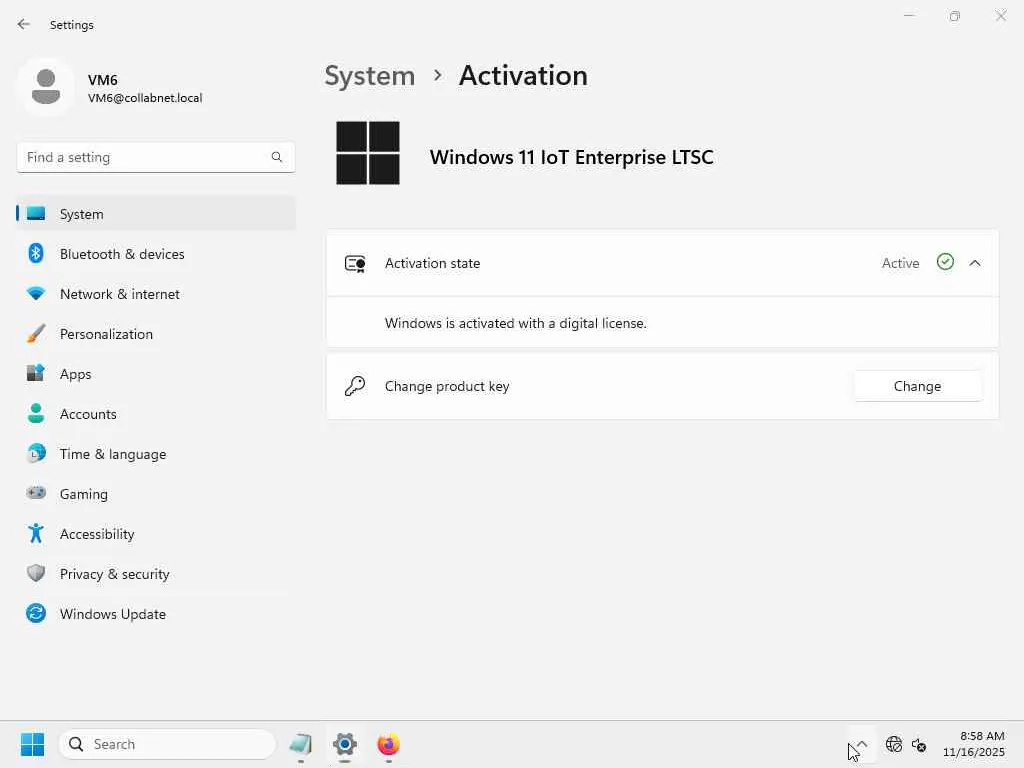This screenshot has width=1024, height=768.
Task: Navigate to System breadcrumb link
Action: pos(369,76)
